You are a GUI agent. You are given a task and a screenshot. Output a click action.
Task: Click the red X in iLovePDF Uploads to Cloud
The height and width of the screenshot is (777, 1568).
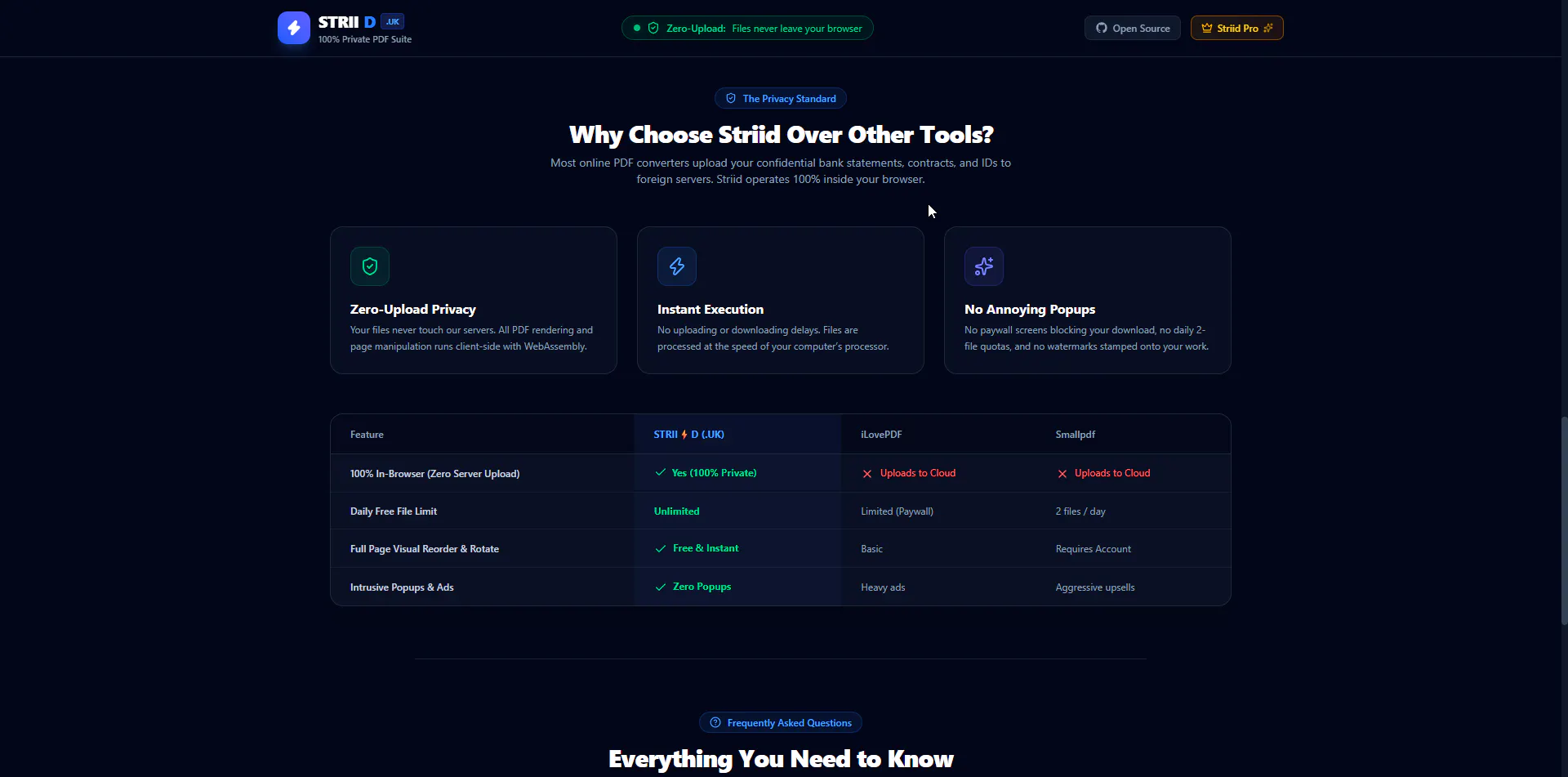(x=867, y=474)
